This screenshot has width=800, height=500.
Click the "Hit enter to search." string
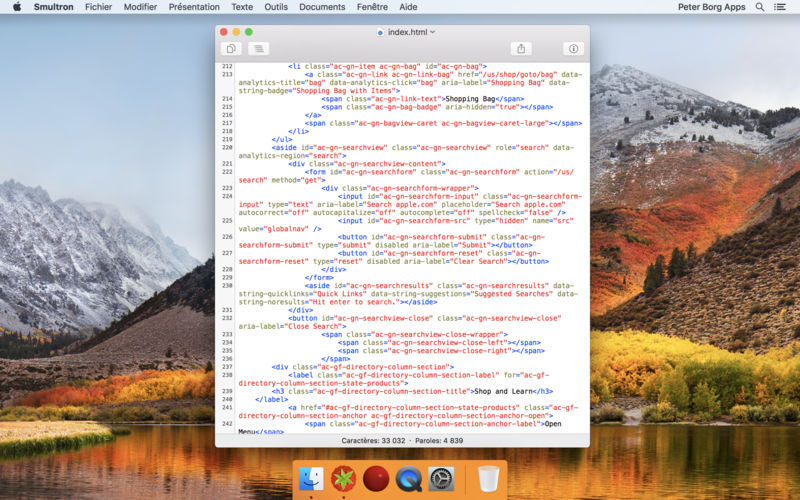[355, 302]
